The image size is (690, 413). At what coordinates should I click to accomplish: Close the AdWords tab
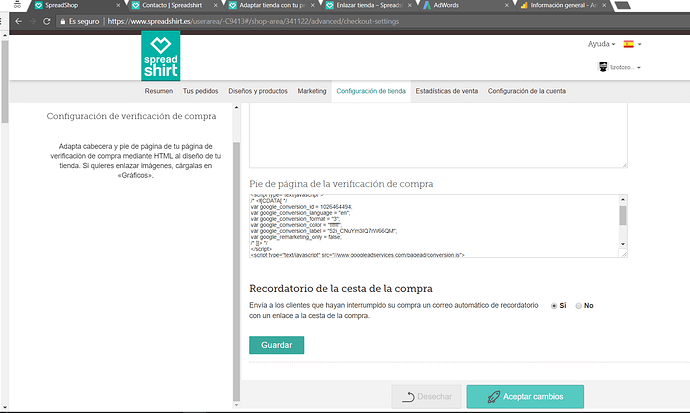[506, 5]
